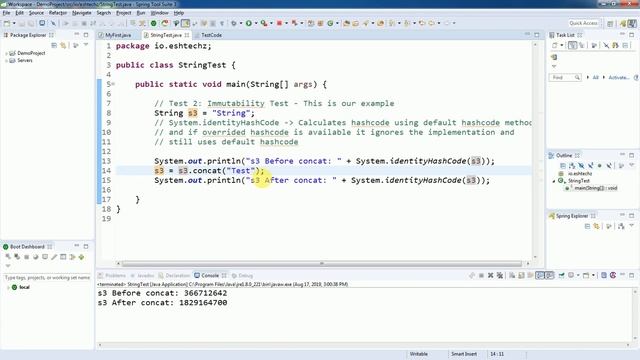Click New Task icon in Task List
The height and width of the screenshot is (360, 640).
tap(554, 45)
